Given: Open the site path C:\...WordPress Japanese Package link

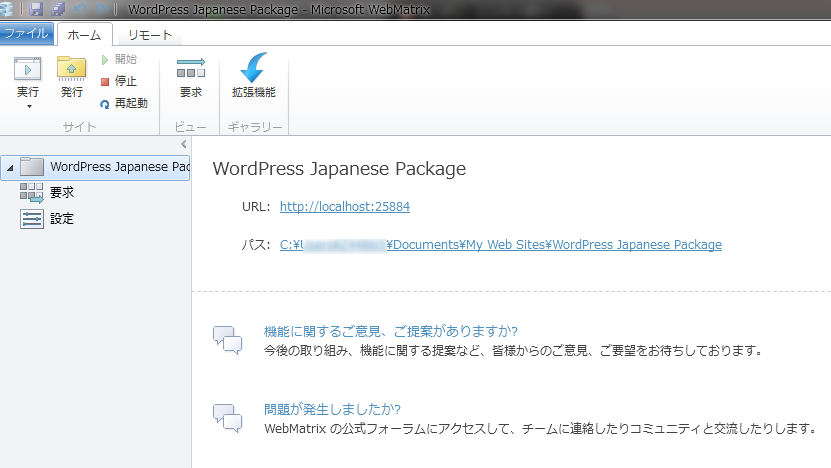Looking at the screenshot, I should tap(501, 245).
